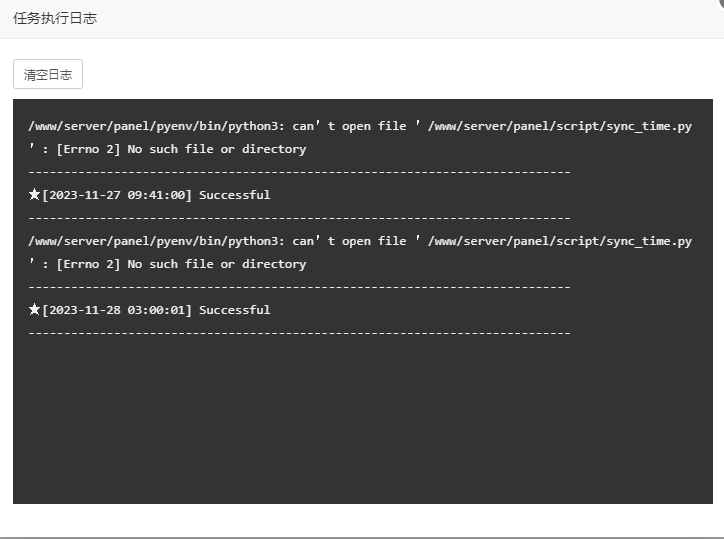Click the star icon before 2023-11-28 entry
The height and width of the screenshot is (539, 724).
coord(34,309)
